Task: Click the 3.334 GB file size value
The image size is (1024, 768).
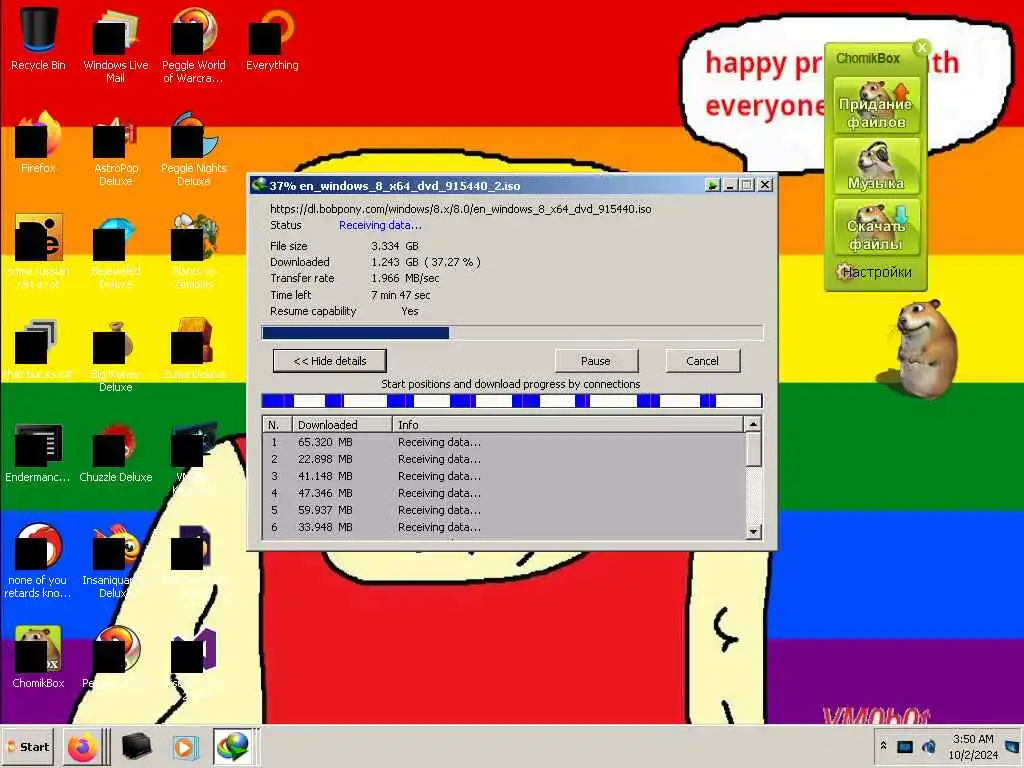Action: tap(394, 246)
